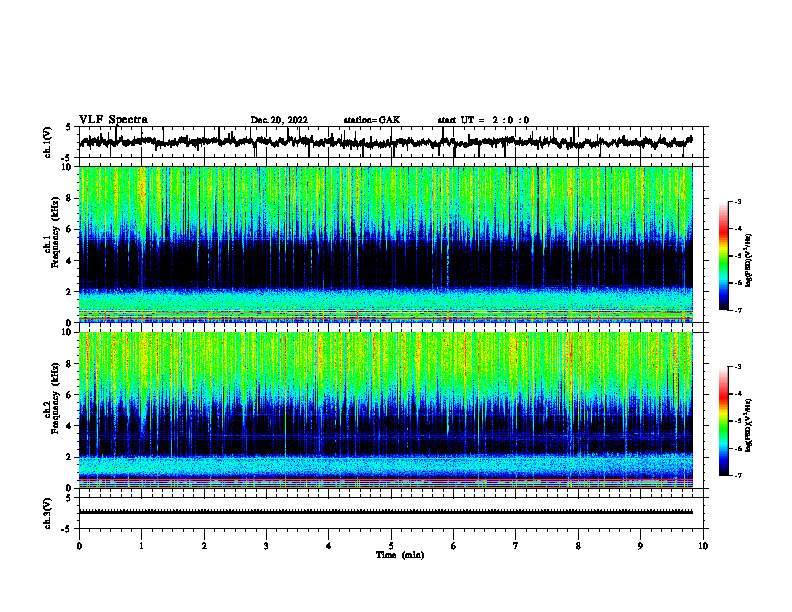Viewport: 792px width, 612px height.
Task: Click the 'VLF Spectra' title text
Action: (113, 120)
